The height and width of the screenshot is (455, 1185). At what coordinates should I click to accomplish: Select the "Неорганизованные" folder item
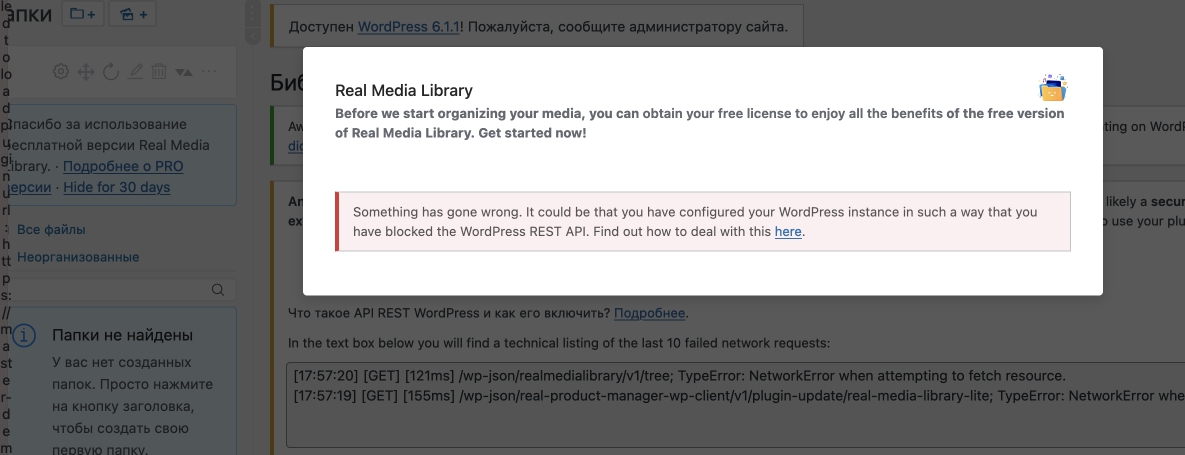pos(78,257)
